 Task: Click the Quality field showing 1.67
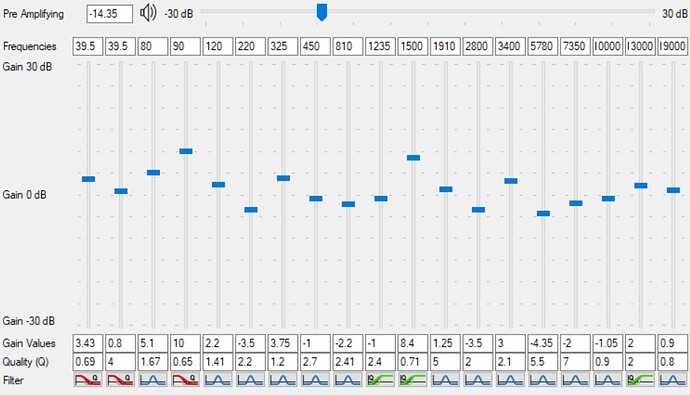point(153,362)
